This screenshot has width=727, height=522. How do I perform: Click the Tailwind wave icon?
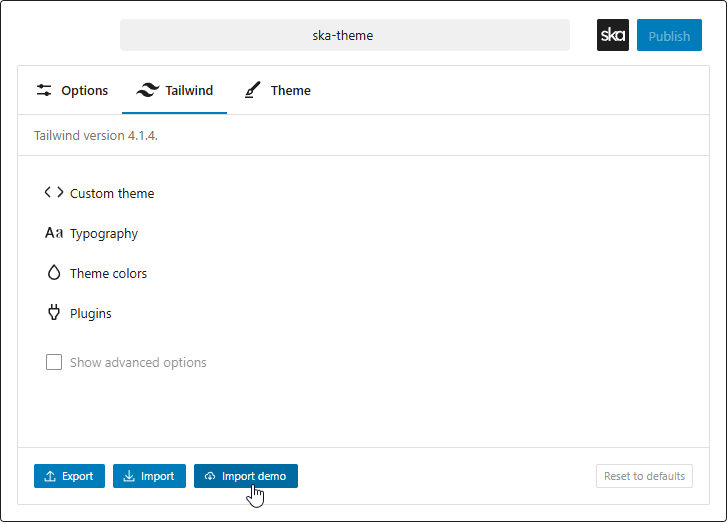(147, 90)
